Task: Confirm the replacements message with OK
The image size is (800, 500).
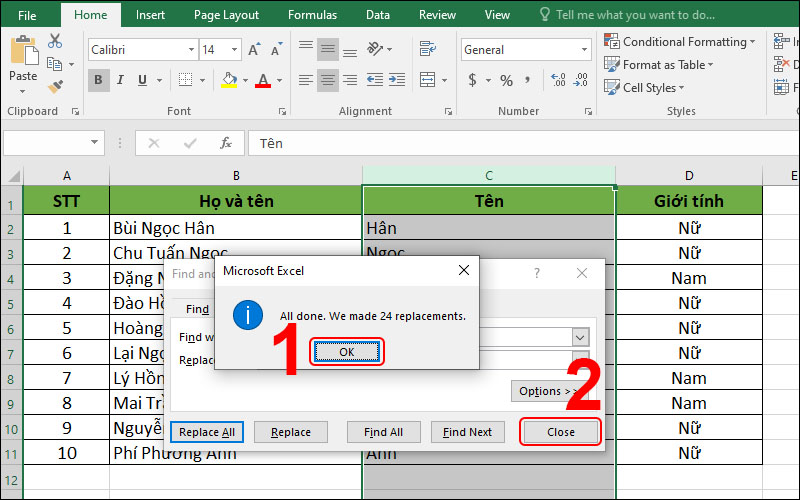Action: (x=346, y=352)
